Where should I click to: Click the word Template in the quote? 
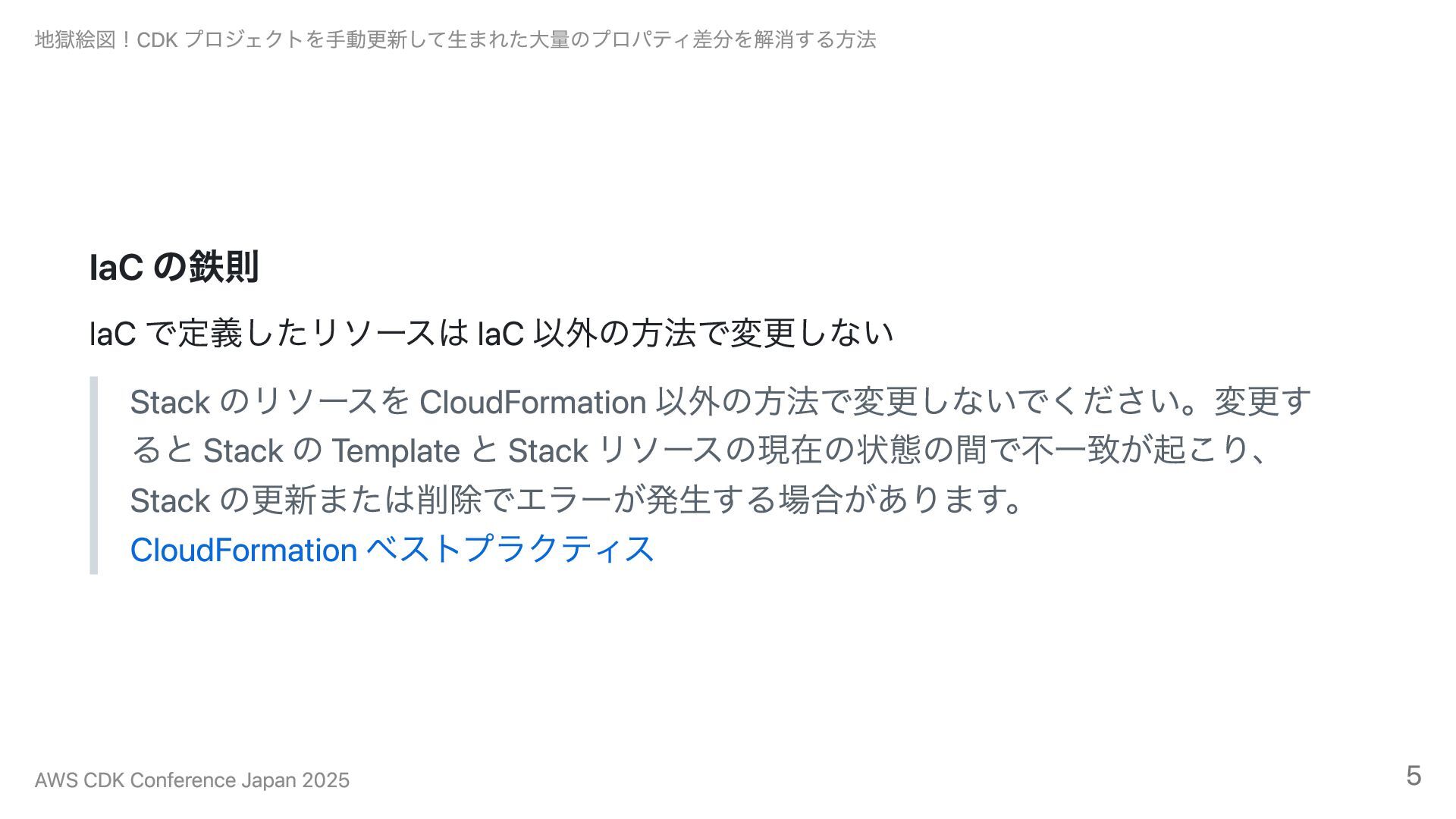click(x=396, y=451)
